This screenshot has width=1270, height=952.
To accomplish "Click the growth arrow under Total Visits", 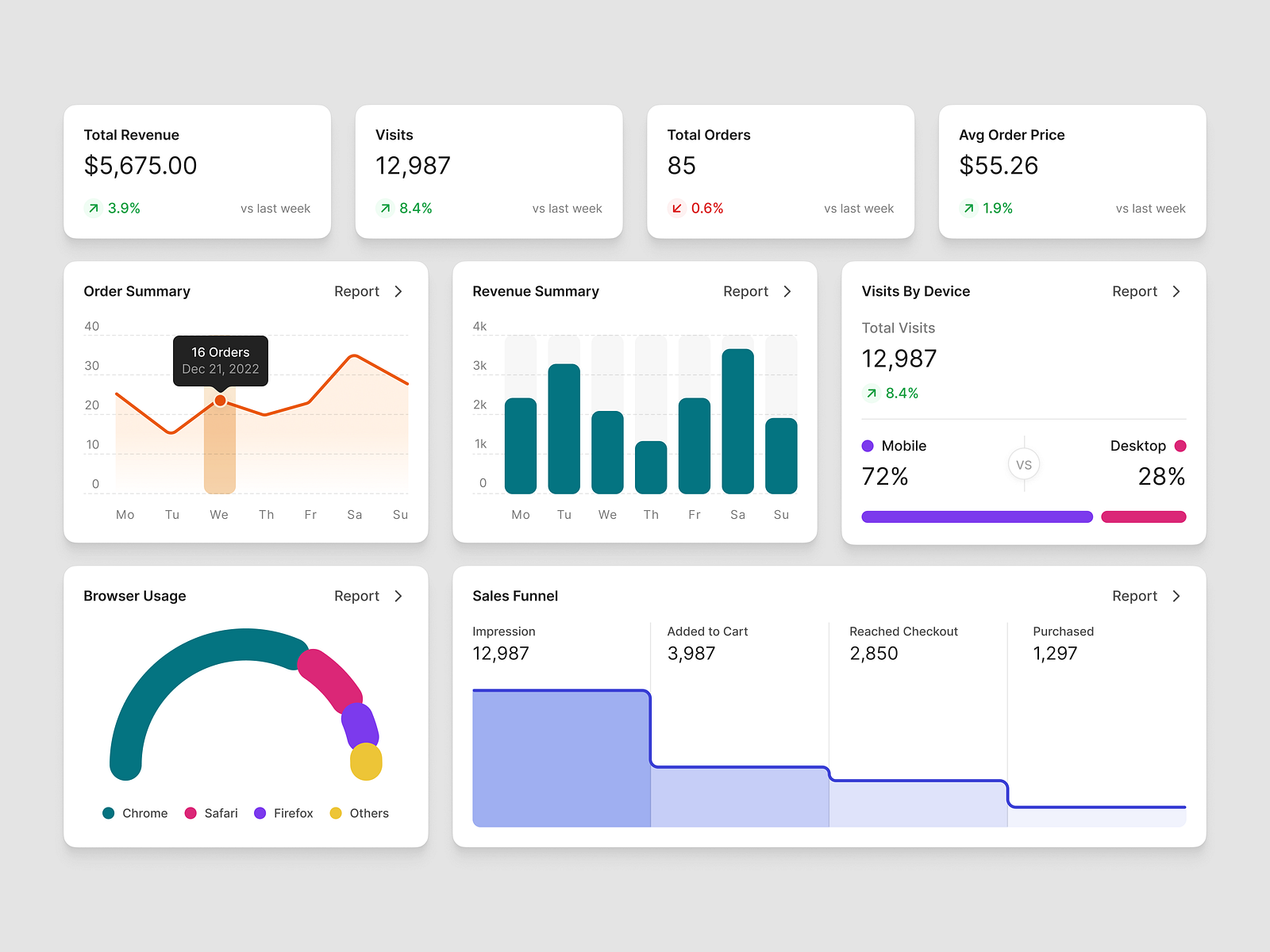I will (x=870, y=393).
